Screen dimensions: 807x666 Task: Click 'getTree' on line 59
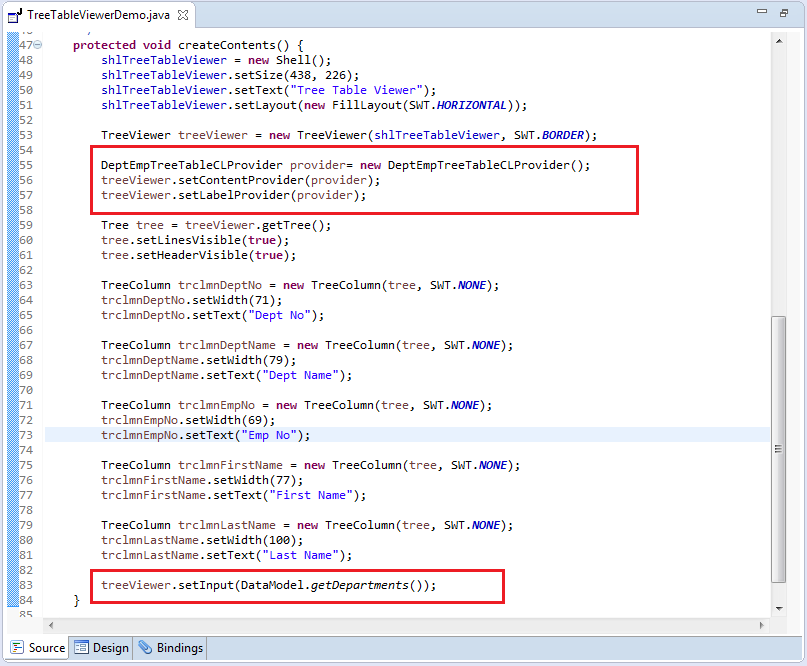point(287,225)
